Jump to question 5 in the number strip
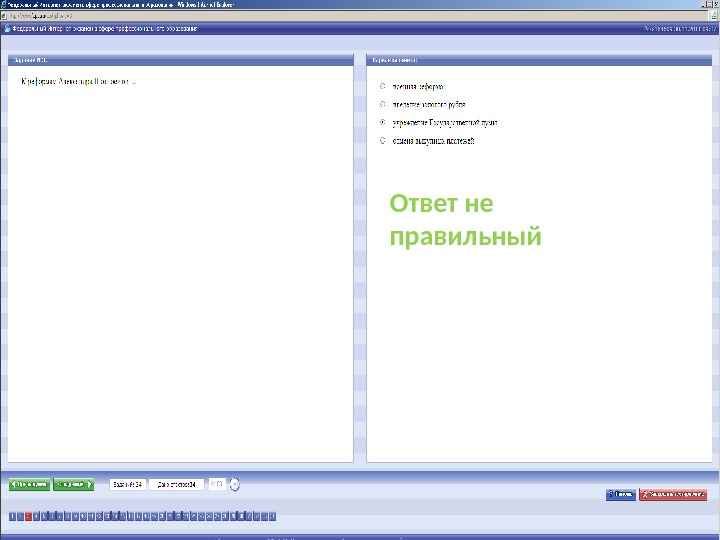 click(x=44, y=517)
